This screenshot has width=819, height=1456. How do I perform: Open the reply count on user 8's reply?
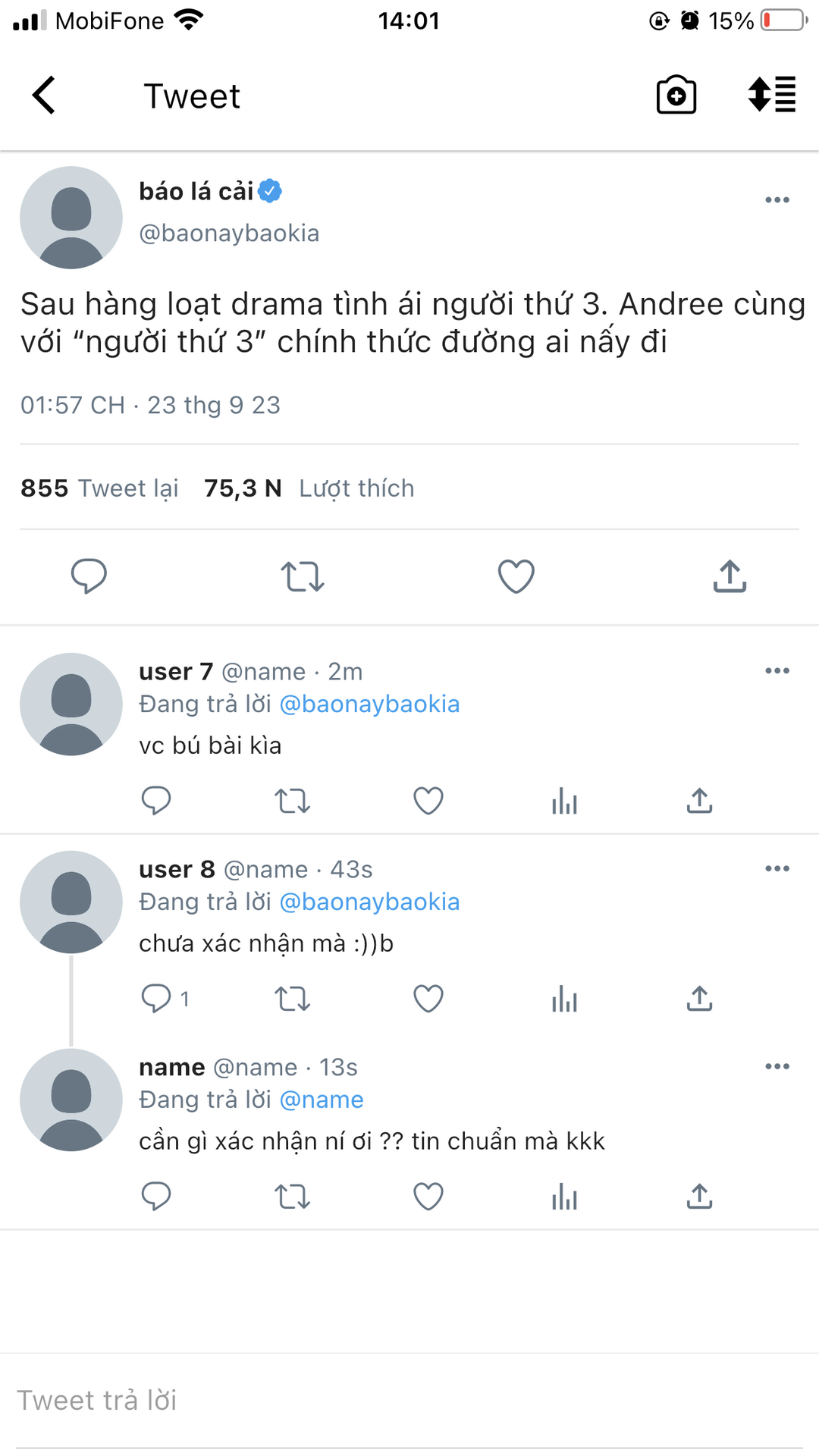pos(165,999)
